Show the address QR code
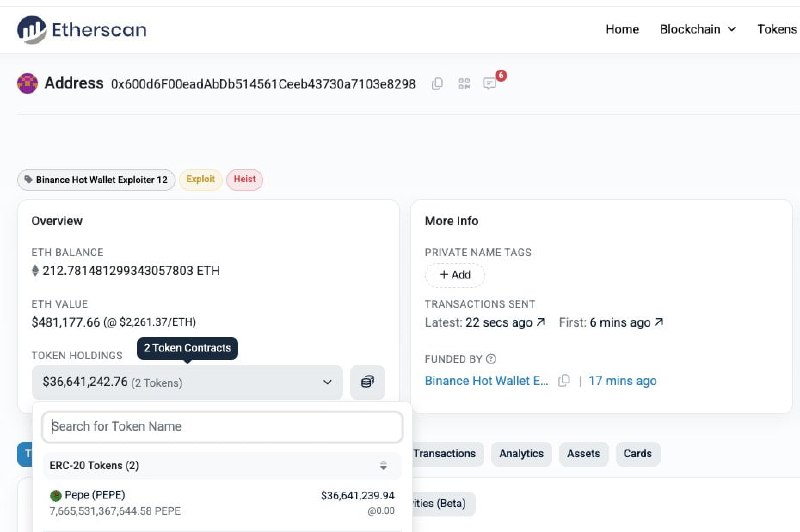 [464, 84]
